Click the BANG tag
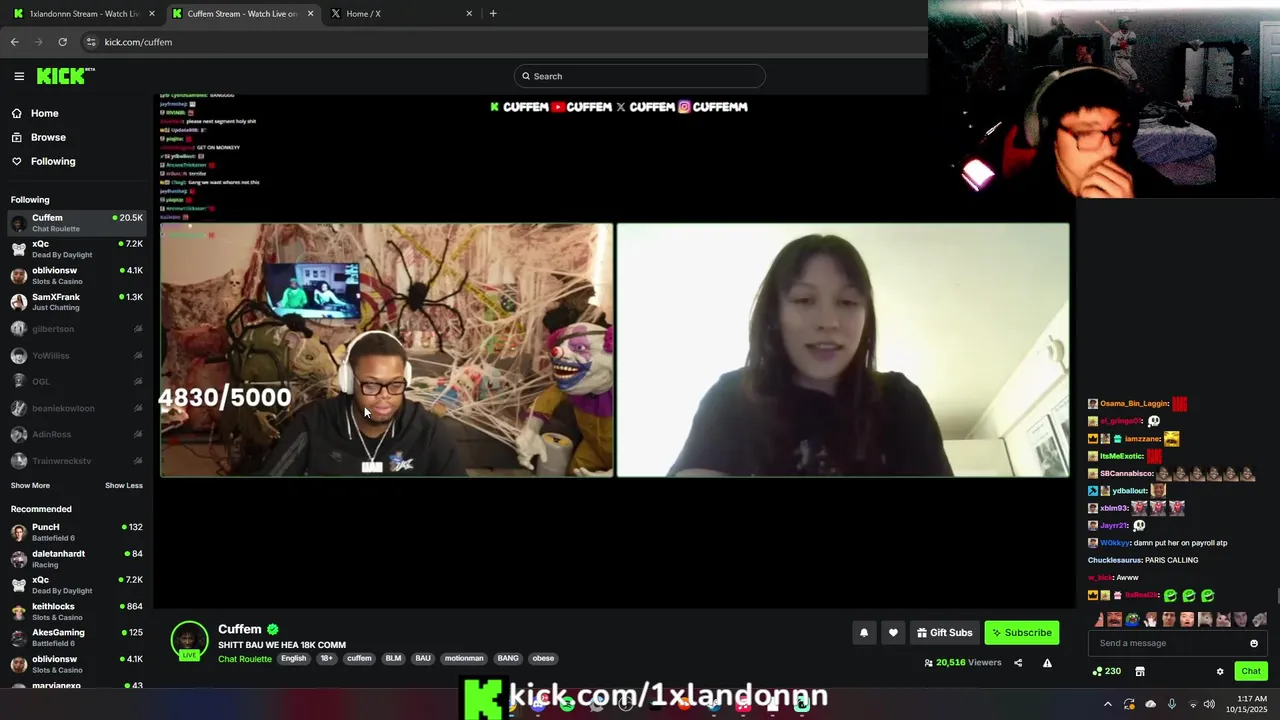Viewport: 1280px width, 720px height. click(x=508, y=659)
